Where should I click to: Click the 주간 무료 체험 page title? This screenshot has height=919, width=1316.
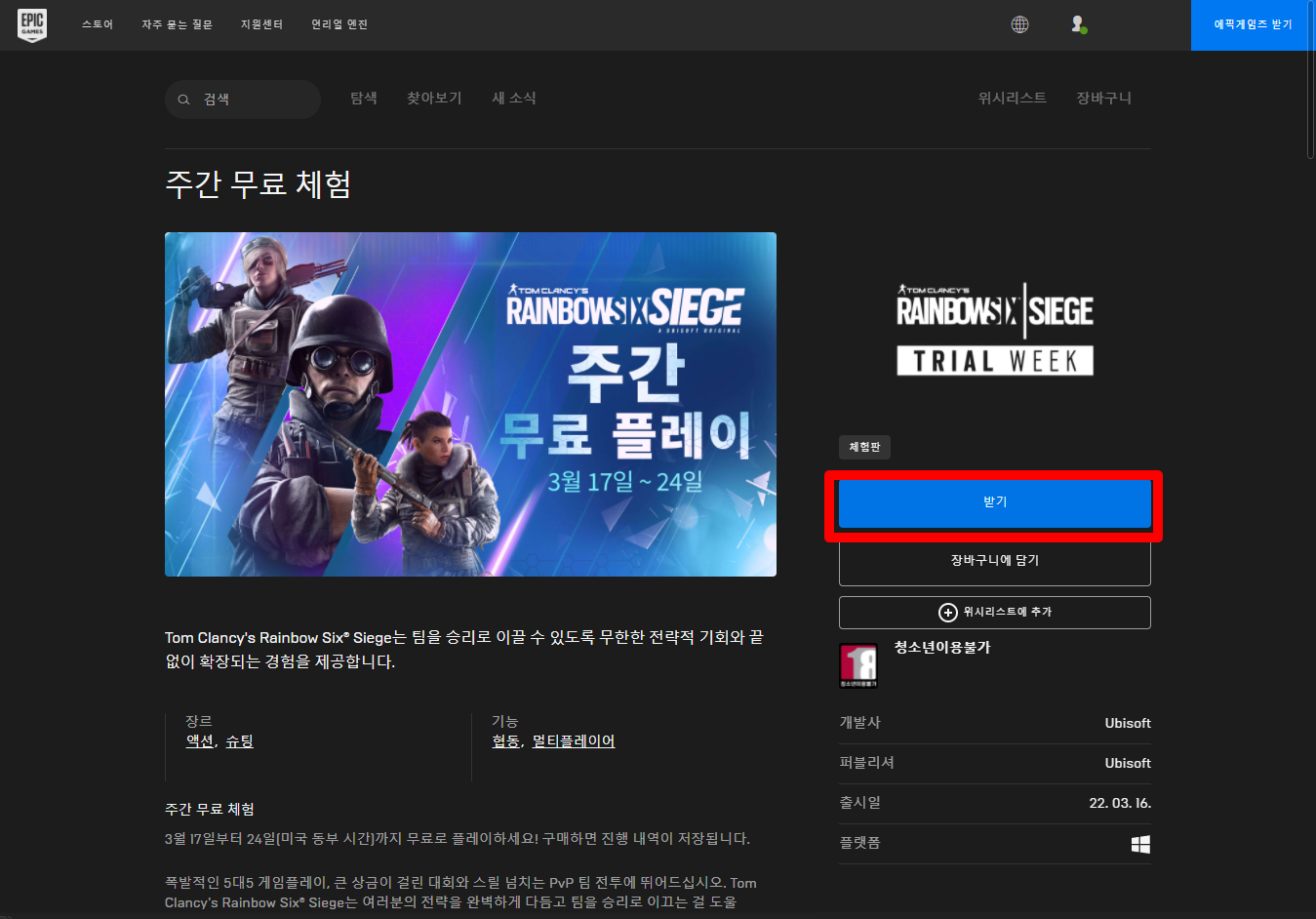(259, 184)
